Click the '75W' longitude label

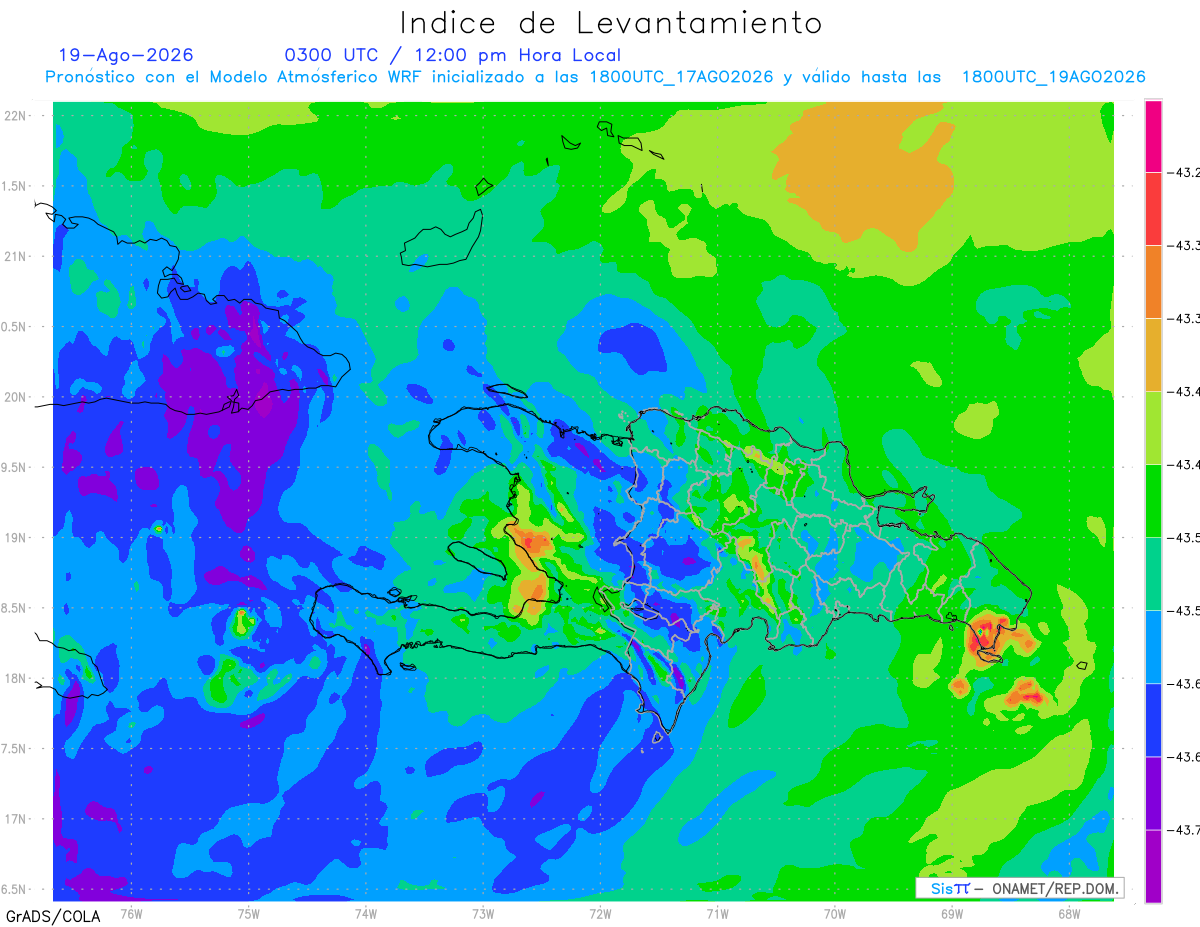(248, 913)
